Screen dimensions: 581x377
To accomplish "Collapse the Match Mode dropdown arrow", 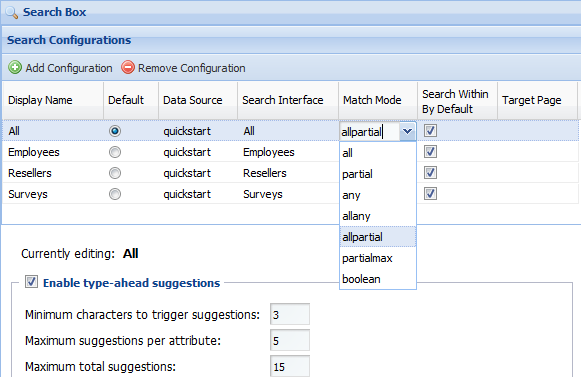I will point(408,131).
